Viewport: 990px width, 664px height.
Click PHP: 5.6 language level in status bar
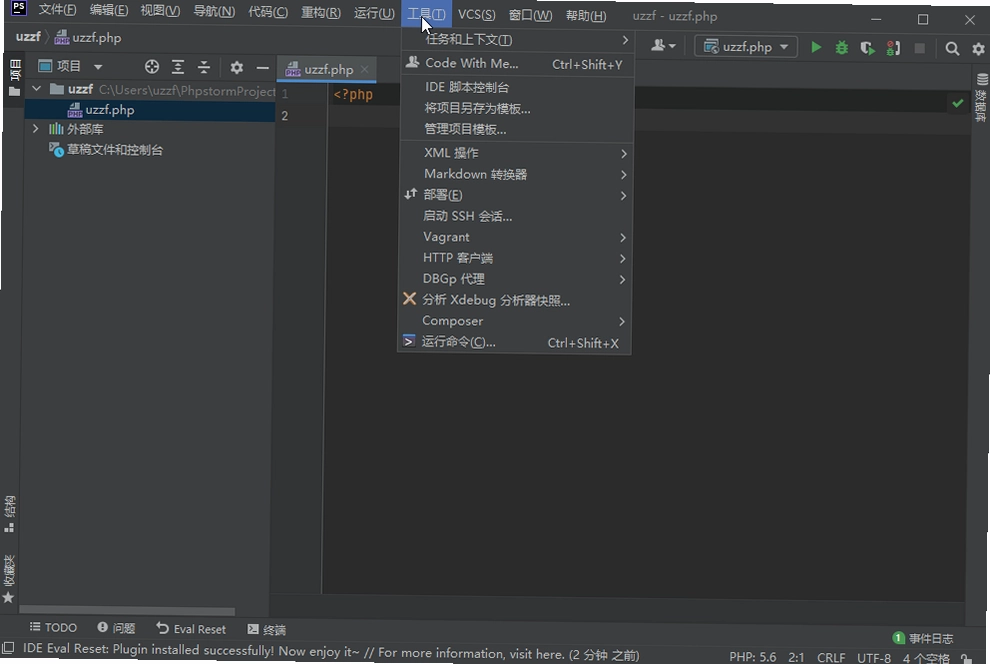[753, 657]
